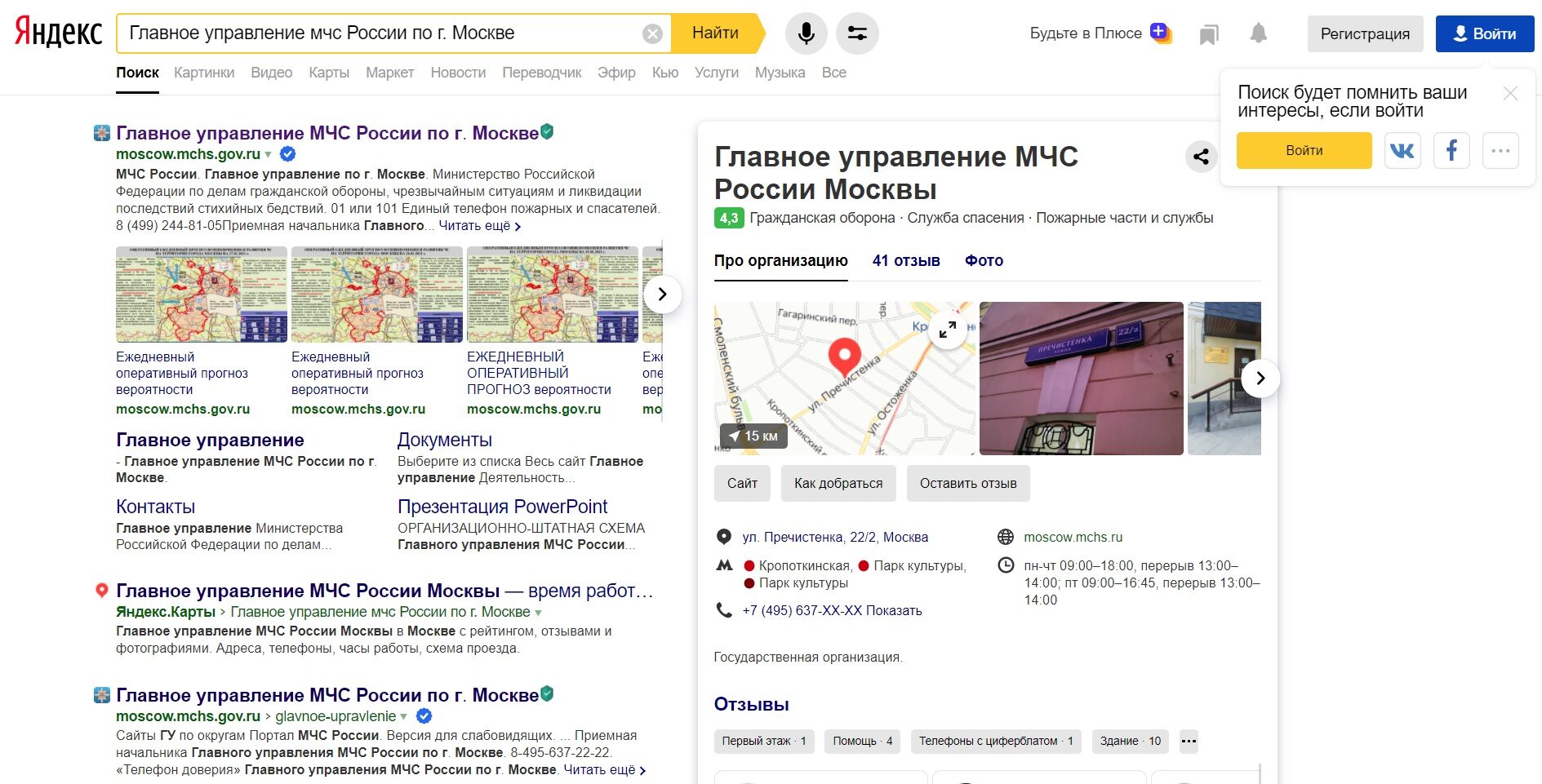
Task: Filter reviews by Помощь tag
Action: click(863, 741)
